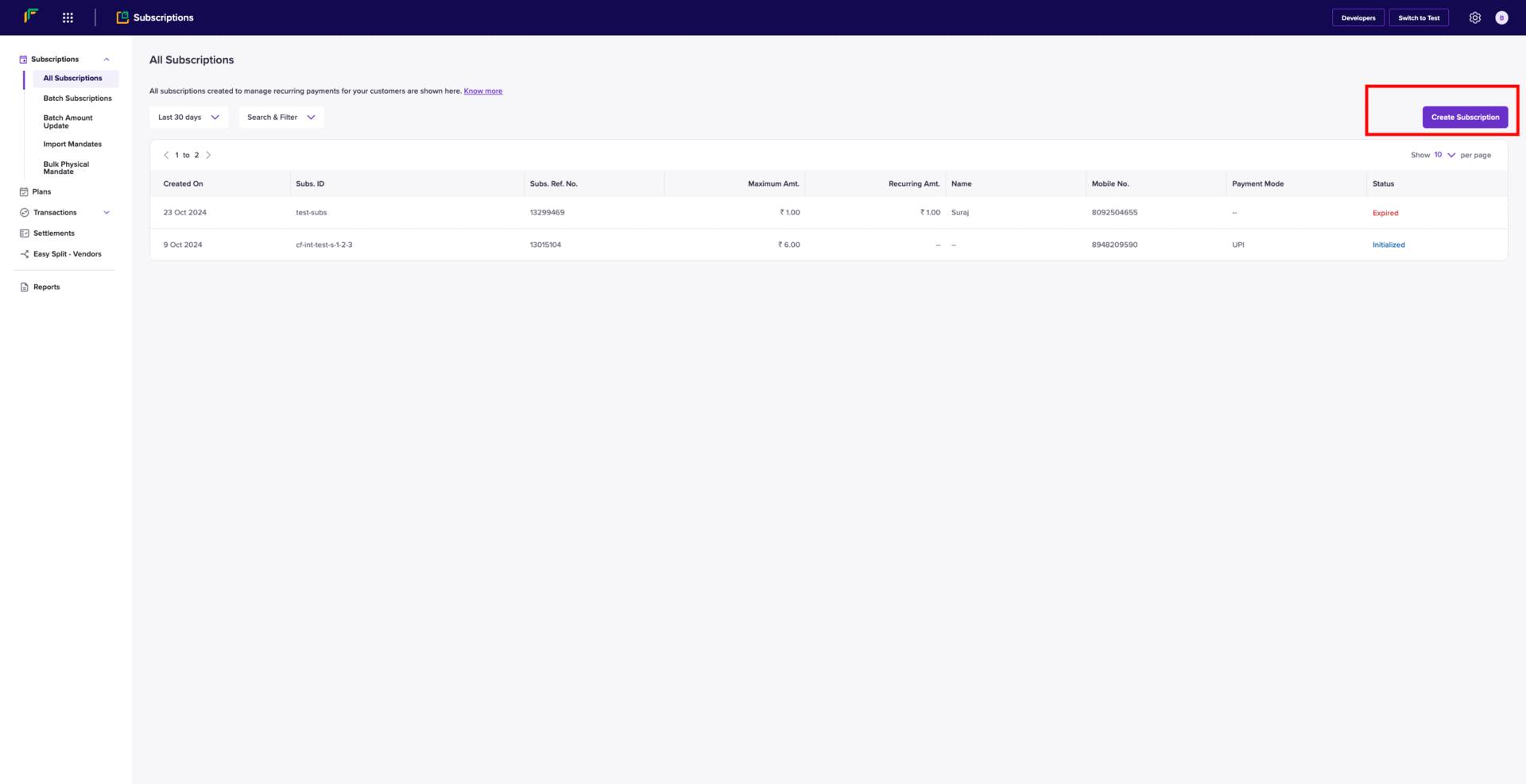Viewport: 1526px width, 784px height.
Task: Open the test-subs subscription row
Action: [x=828, y=213]
